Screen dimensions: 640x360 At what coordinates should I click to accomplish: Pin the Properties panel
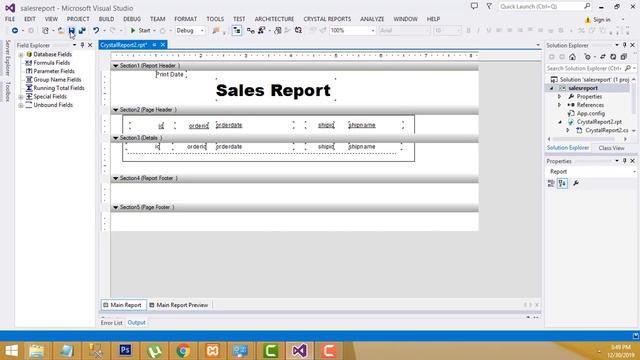[x=624, y=161]
